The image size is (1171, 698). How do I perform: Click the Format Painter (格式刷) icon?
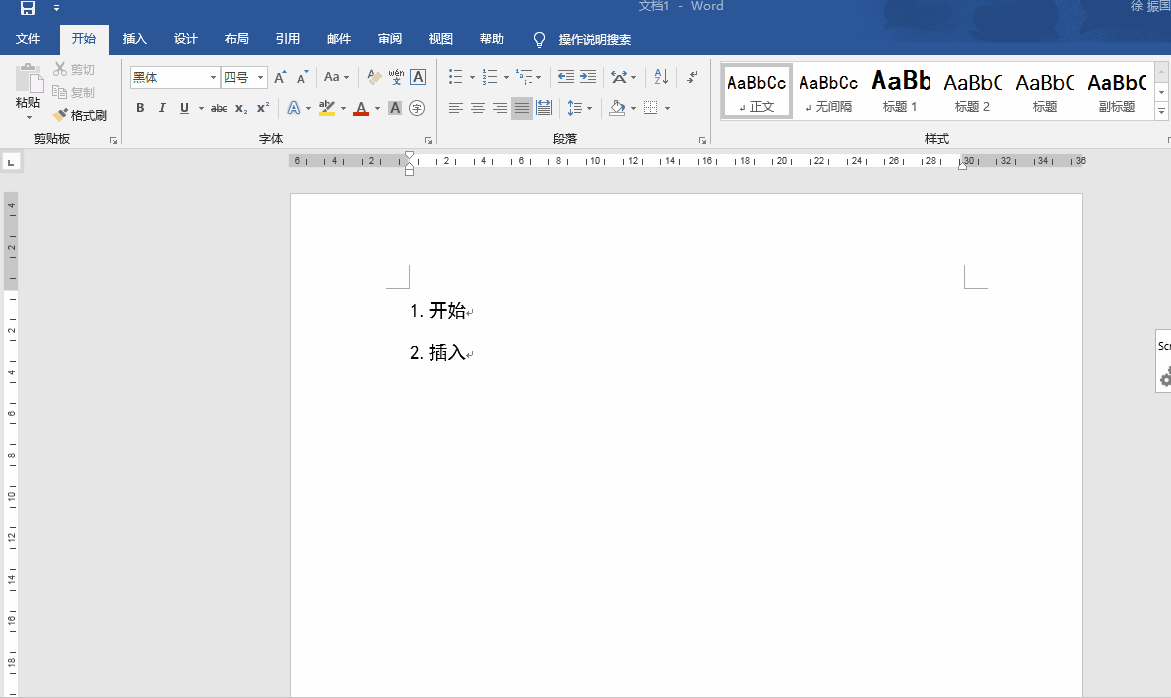point(61,115)
